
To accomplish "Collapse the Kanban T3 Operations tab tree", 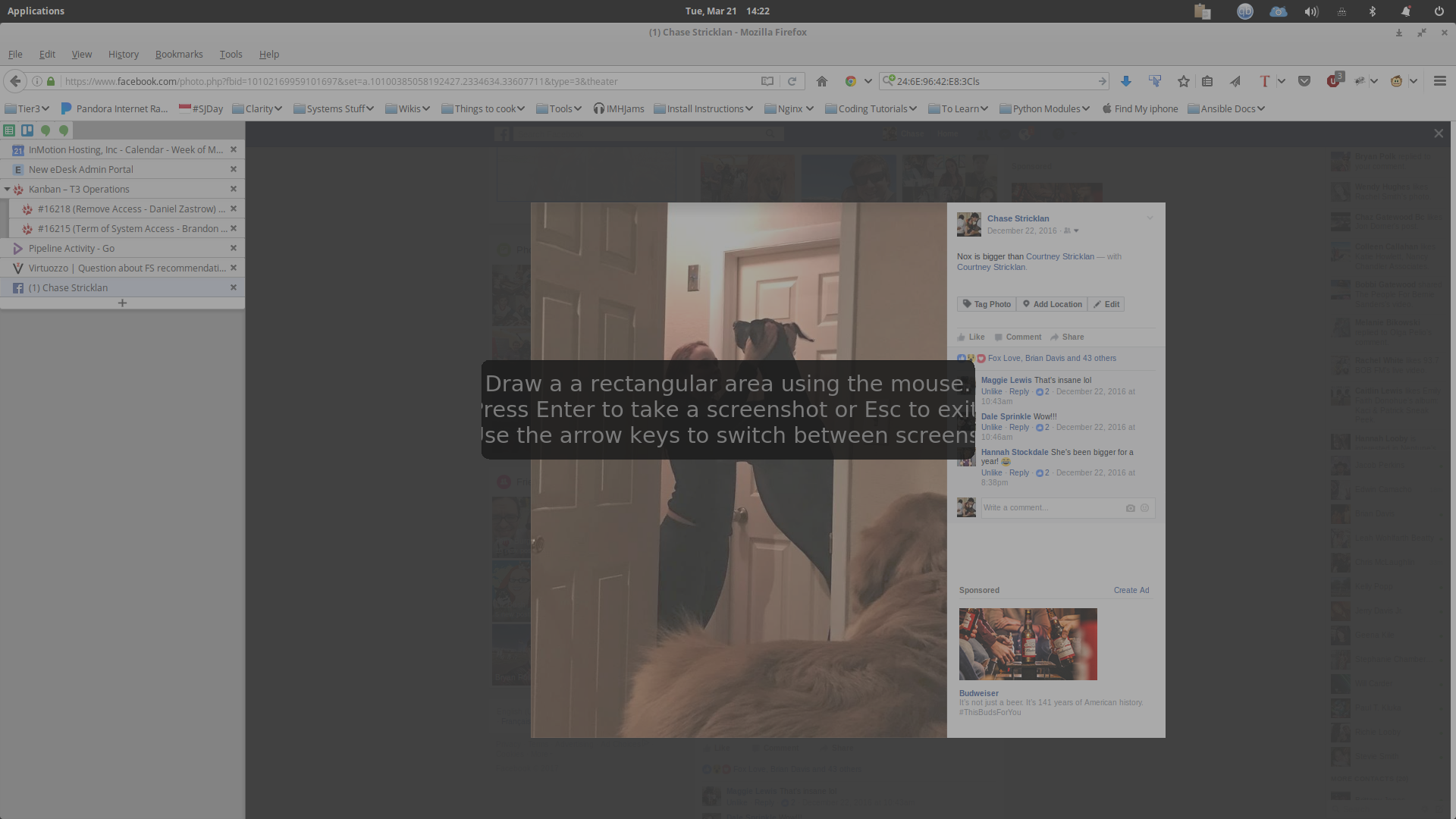I will [x=7, y=190].
